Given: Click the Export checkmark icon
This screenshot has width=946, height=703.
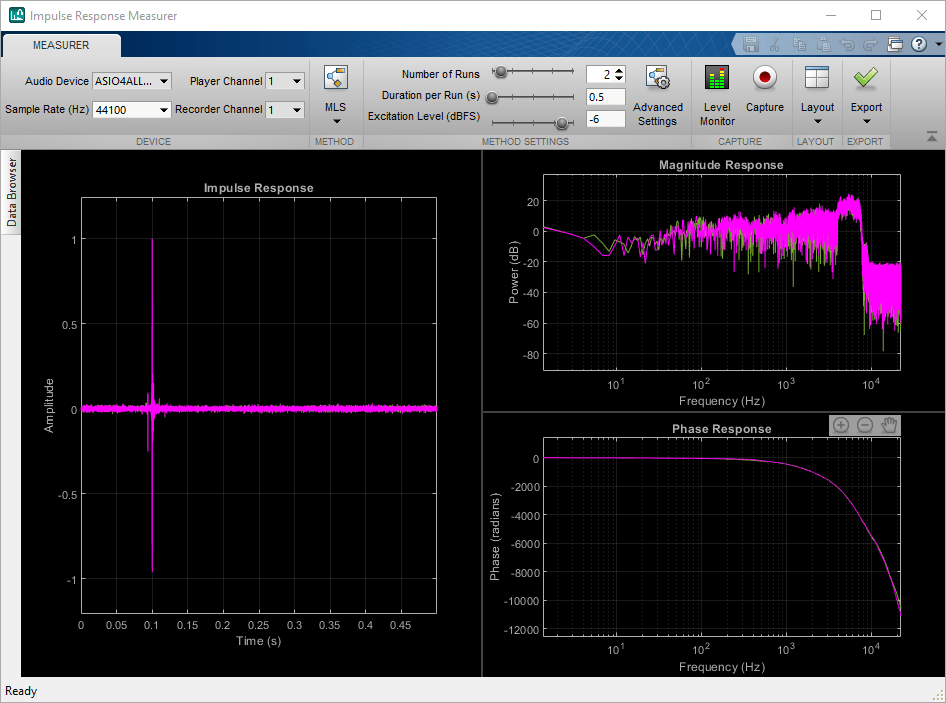Looking at the screenshot, I should pos(866,78).
